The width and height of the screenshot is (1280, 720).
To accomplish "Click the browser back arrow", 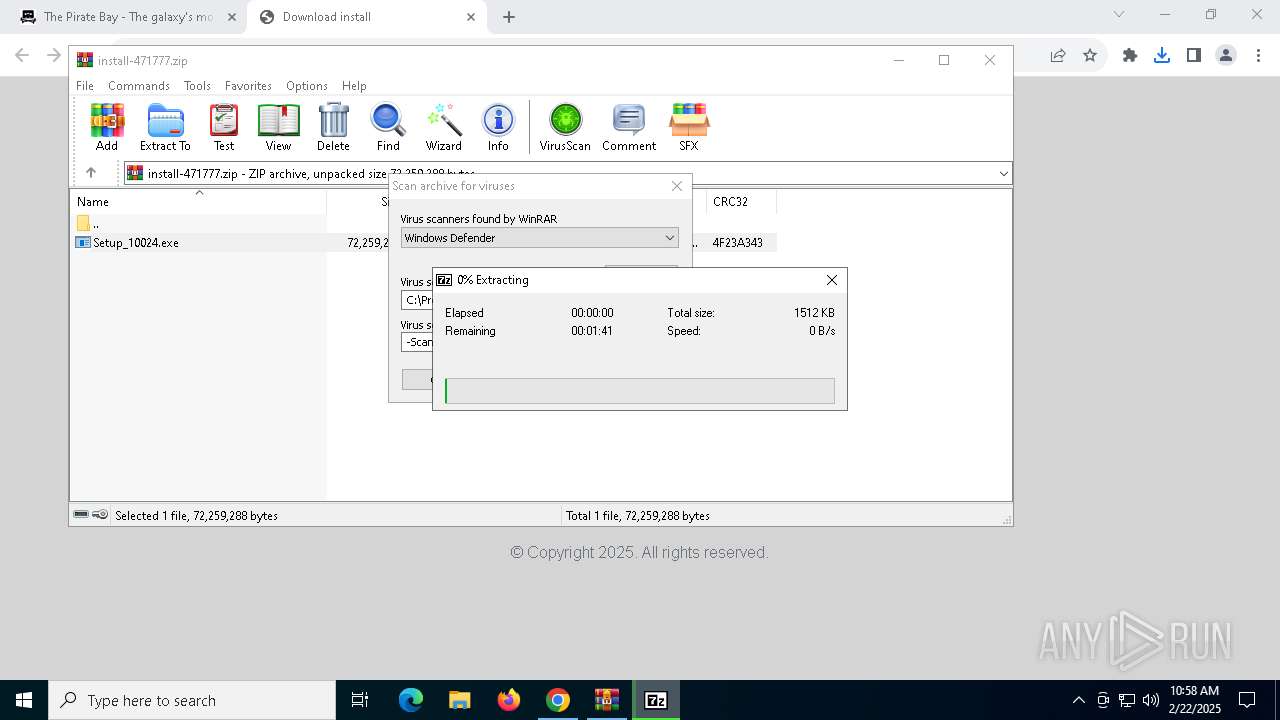I will tap(22, 55).
